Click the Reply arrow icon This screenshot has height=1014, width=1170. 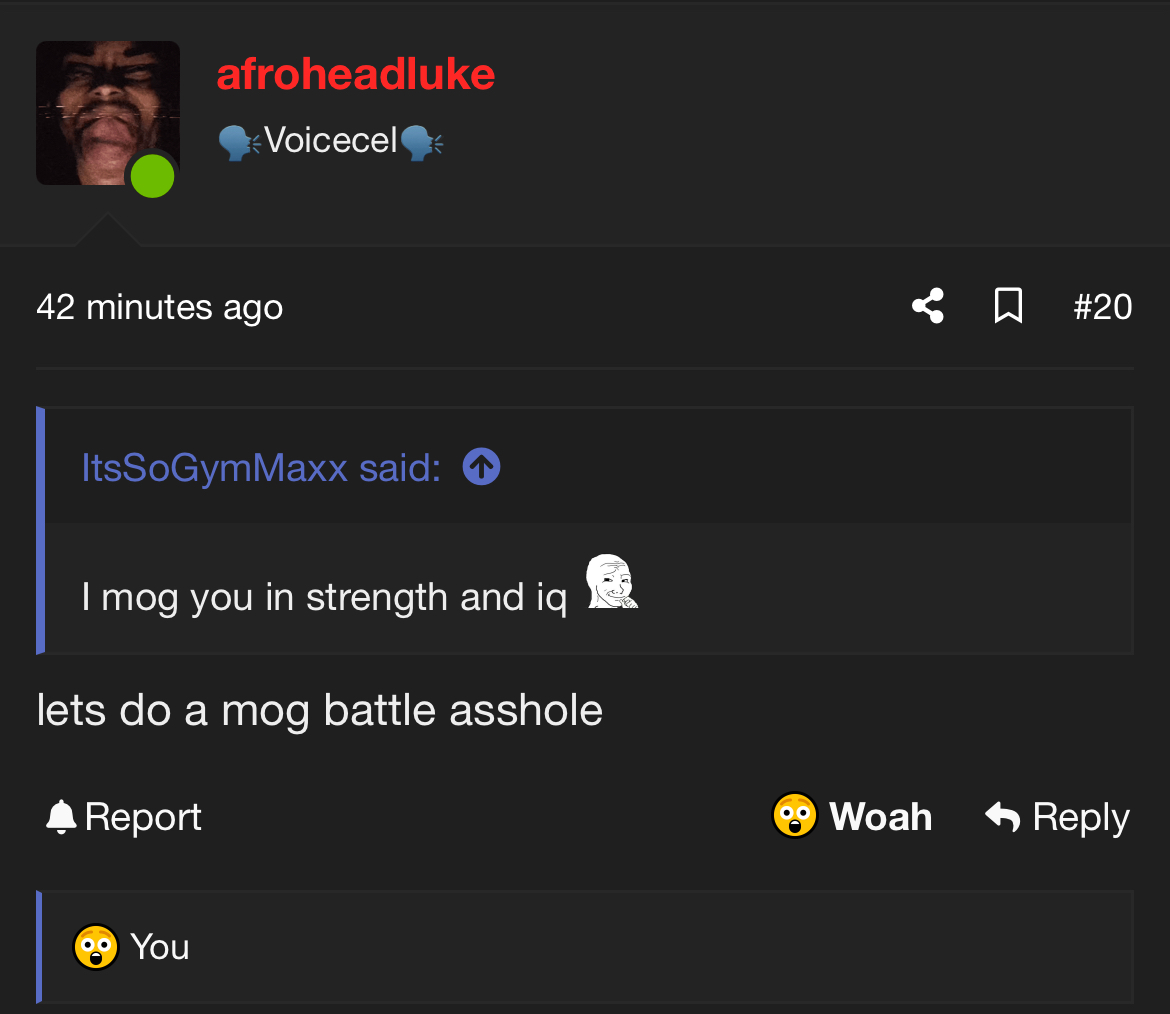pos(1002,817)
